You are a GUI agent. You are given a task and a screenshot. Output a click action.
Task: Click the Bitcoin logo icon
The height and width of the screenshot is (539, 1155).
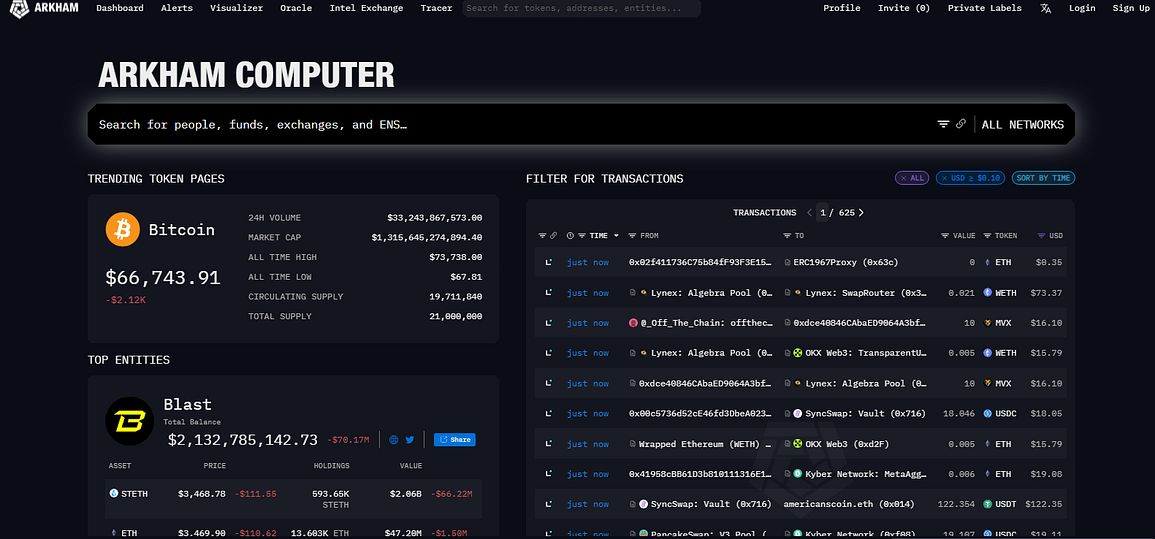pos(122,230)
